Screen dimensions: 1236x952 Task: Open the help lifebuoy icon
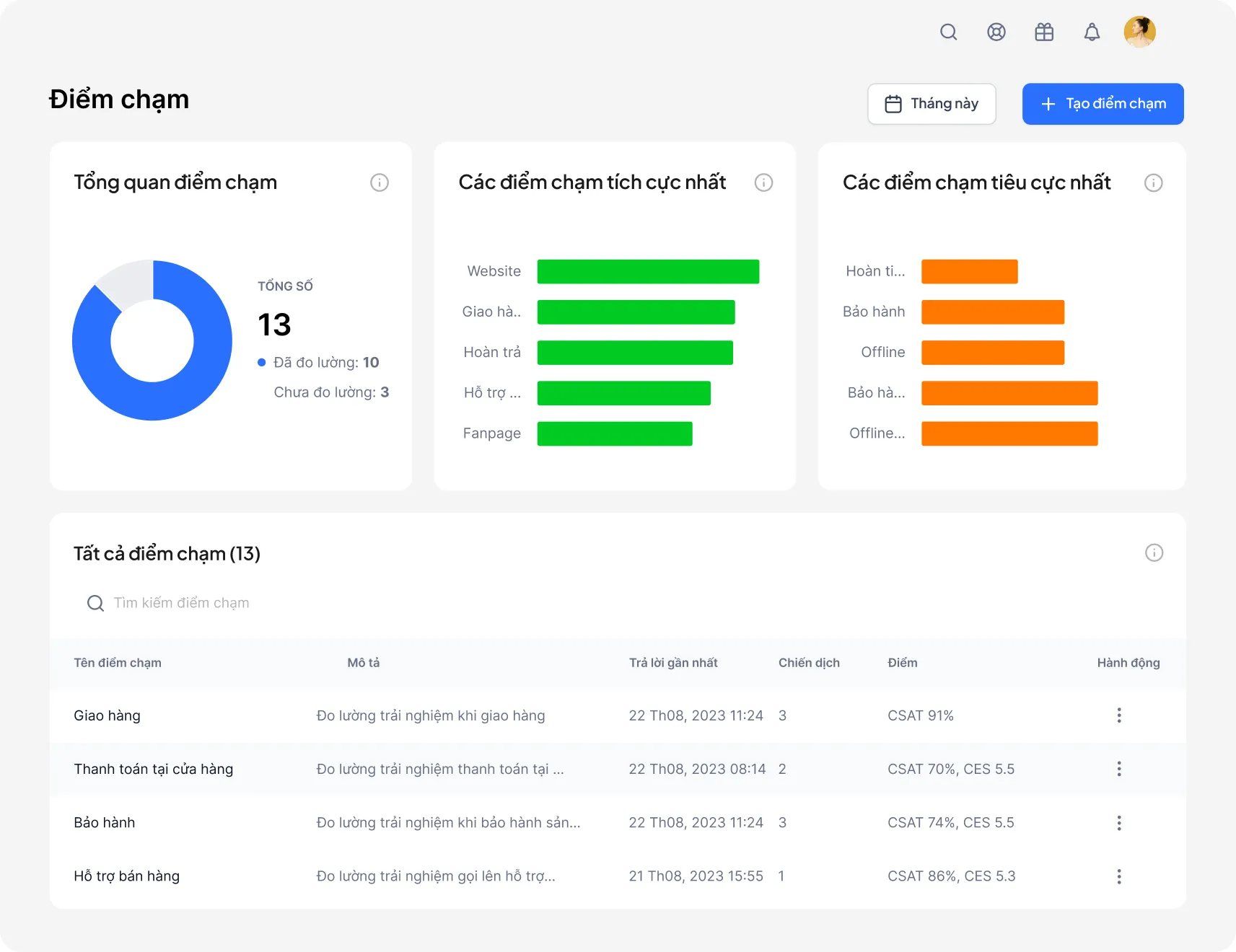pyautogui.click(x=996, y=32)
